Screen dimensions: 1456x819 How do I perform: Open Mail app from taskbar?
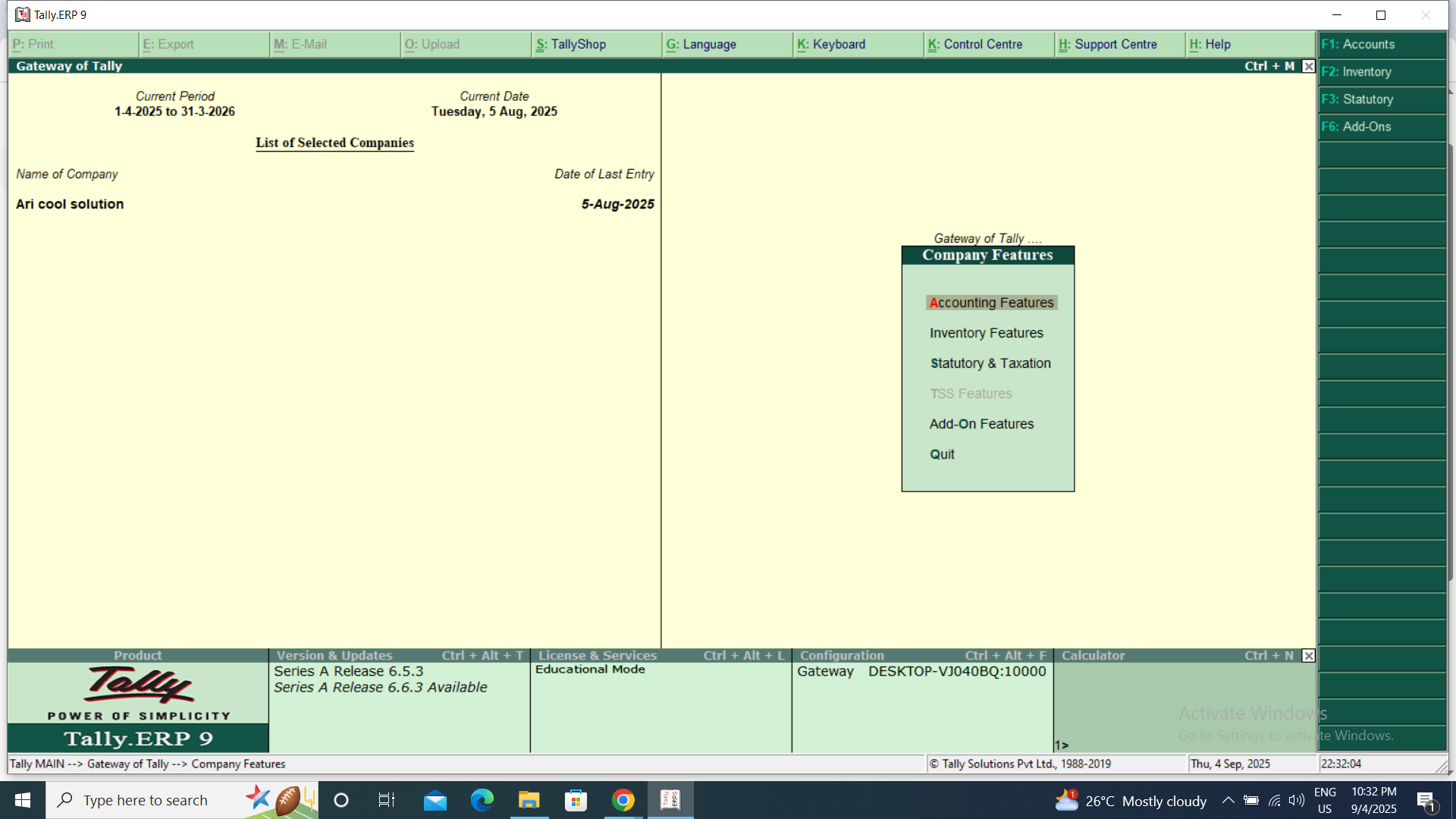[x=435, y=800]
